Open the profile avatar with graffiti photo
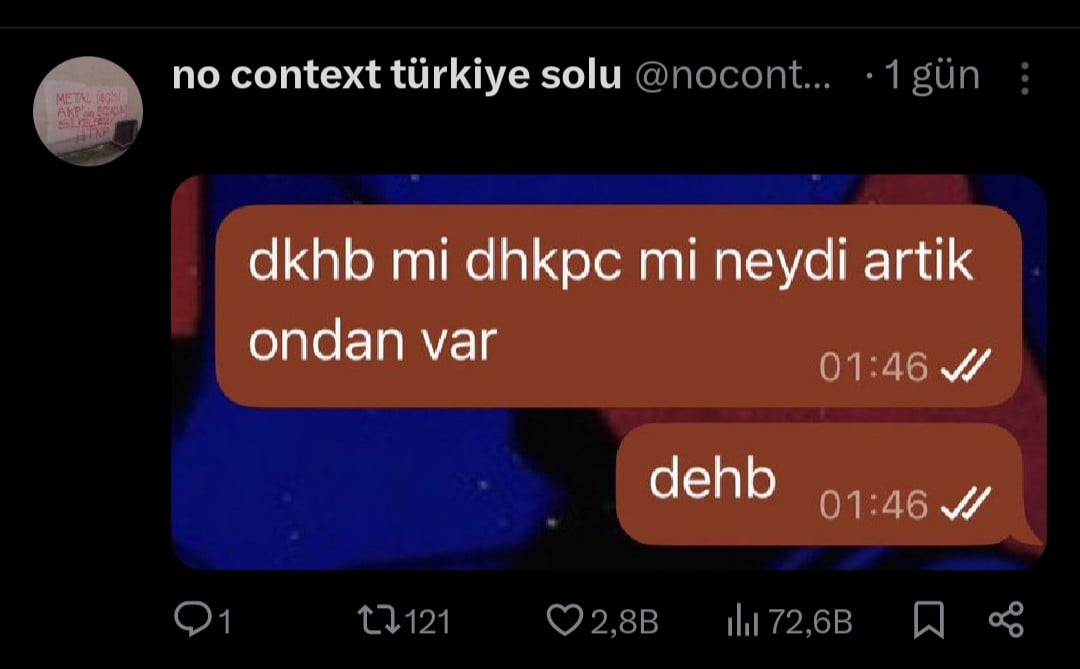 pos(88,111)
